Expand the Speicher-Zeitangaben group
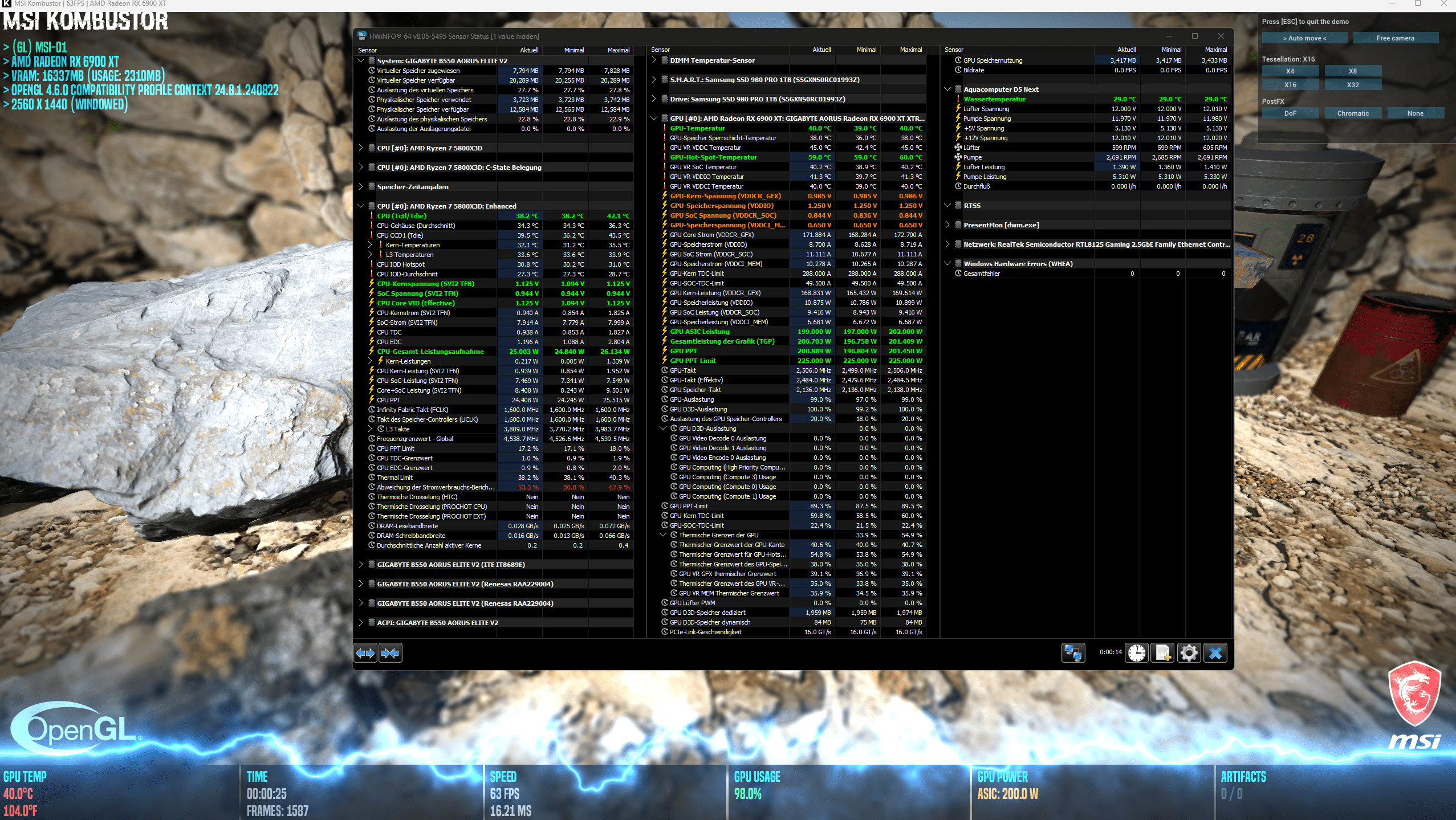Image resolution: width=1456 pixels, height=820 pixels. pos(361,187)
